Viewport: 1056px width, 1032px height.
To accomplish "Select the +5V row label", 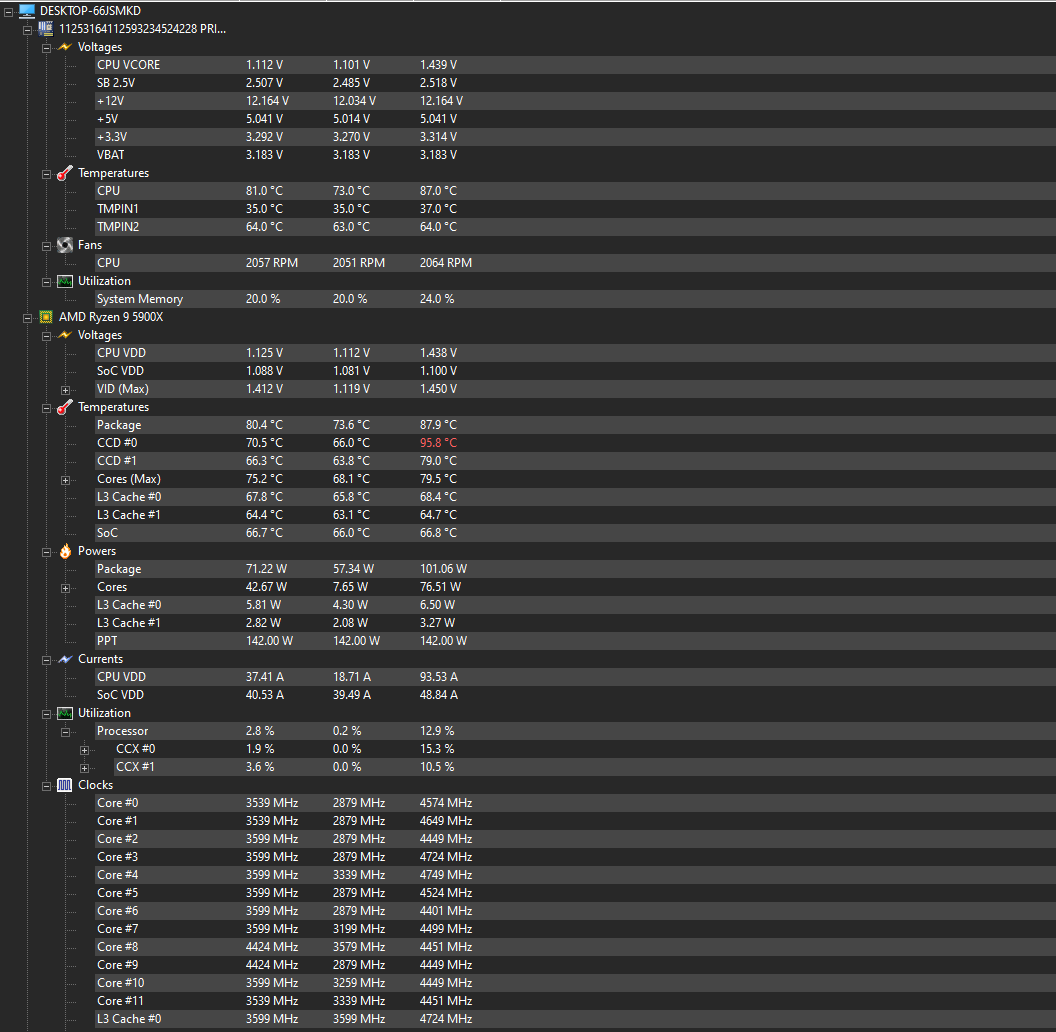I will point(108,119).
